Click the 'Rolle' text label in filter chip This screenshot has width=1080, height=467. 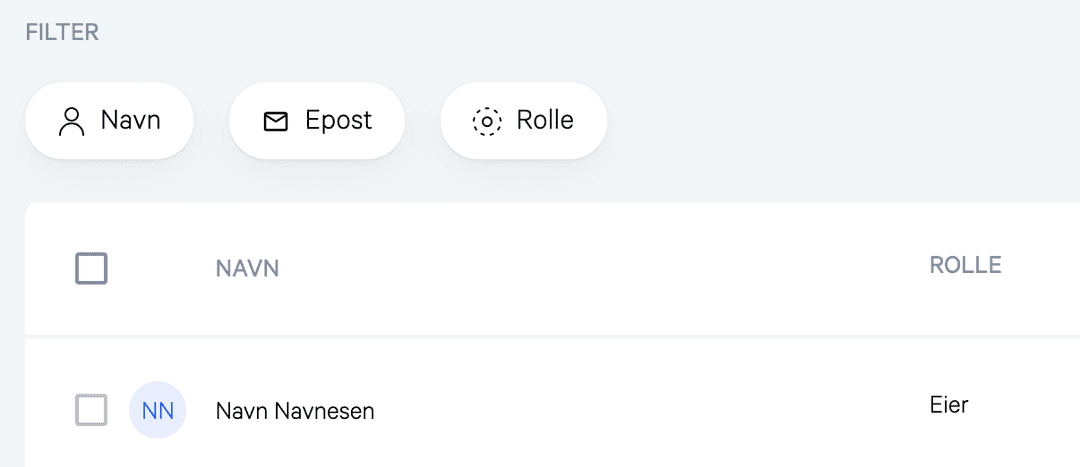(545, 120)
